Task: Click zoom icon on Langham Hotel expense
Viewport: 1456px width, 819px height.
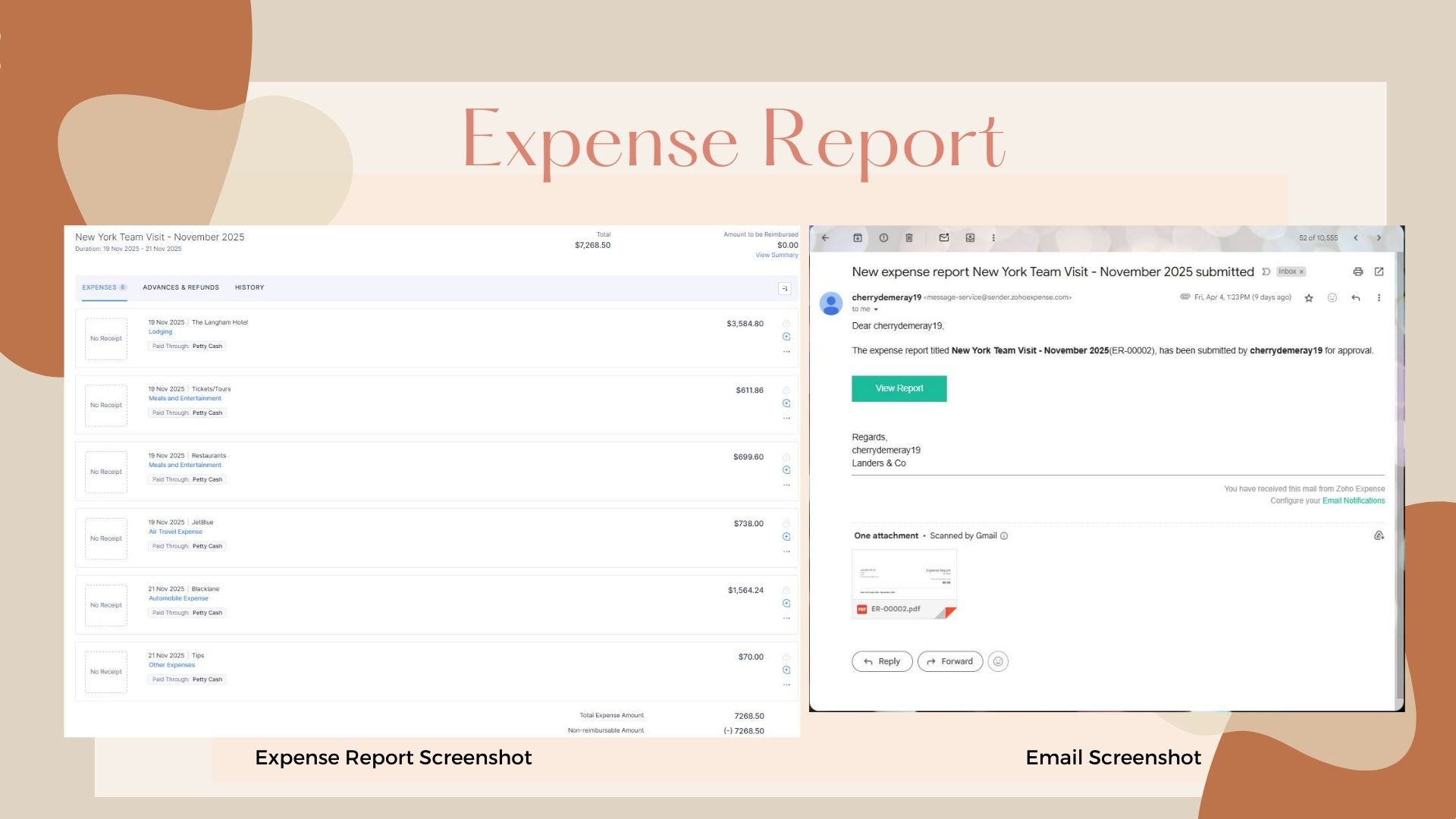Action: [786, 337]
